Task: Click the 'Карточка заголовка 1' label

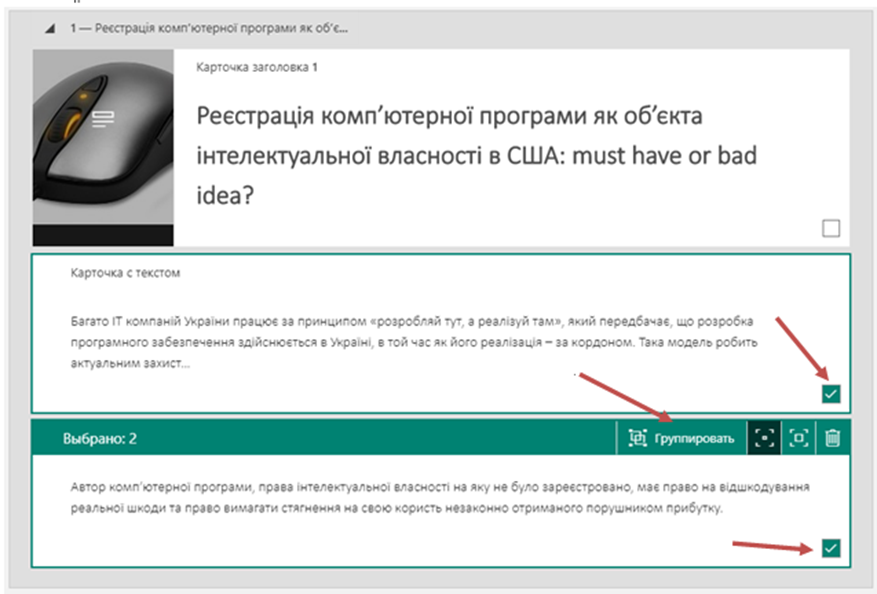Action: (x=257, y=67)
